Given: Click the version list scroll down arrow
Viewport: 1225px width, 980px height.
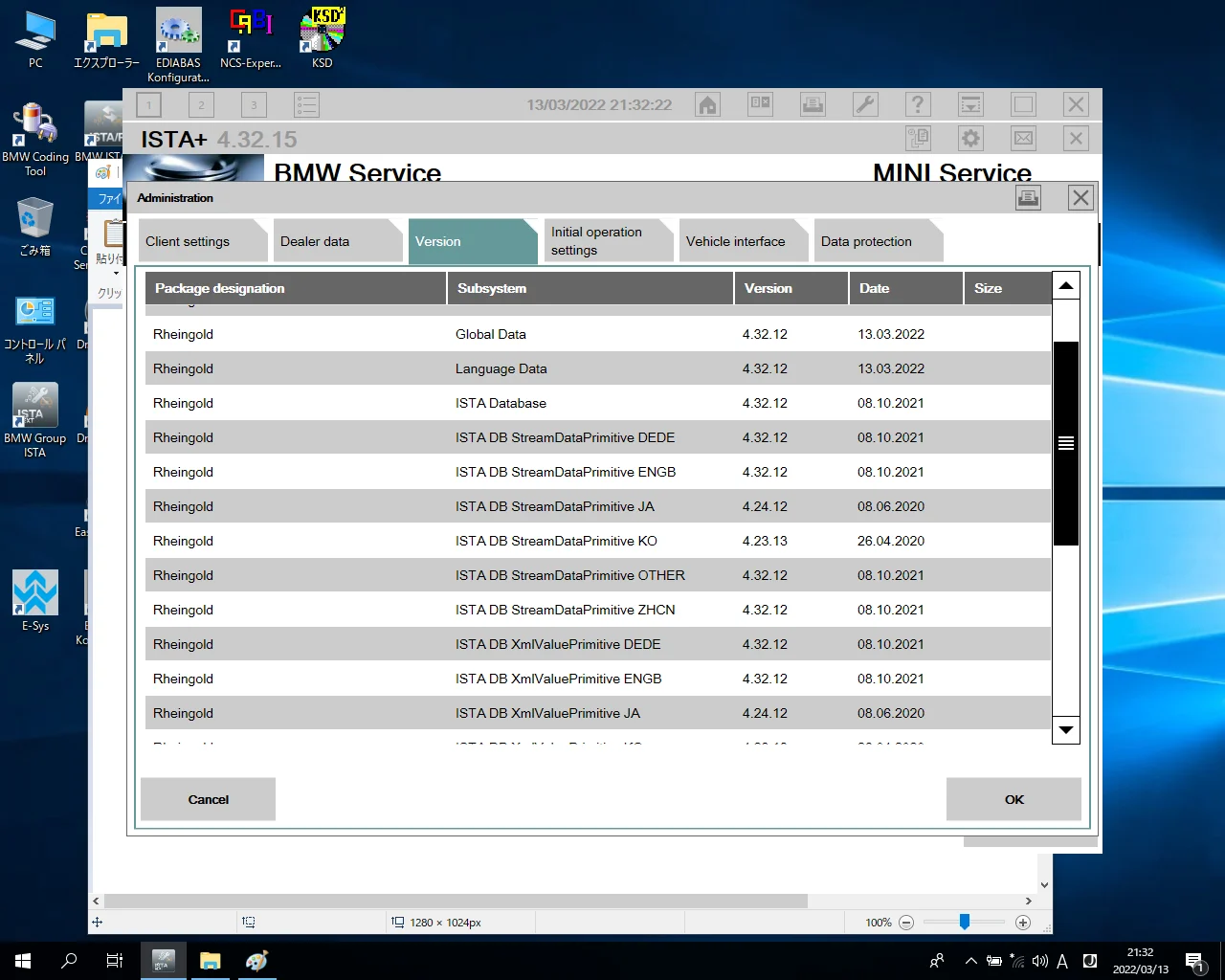Looking at the screenshot, I should [1065, 730].
